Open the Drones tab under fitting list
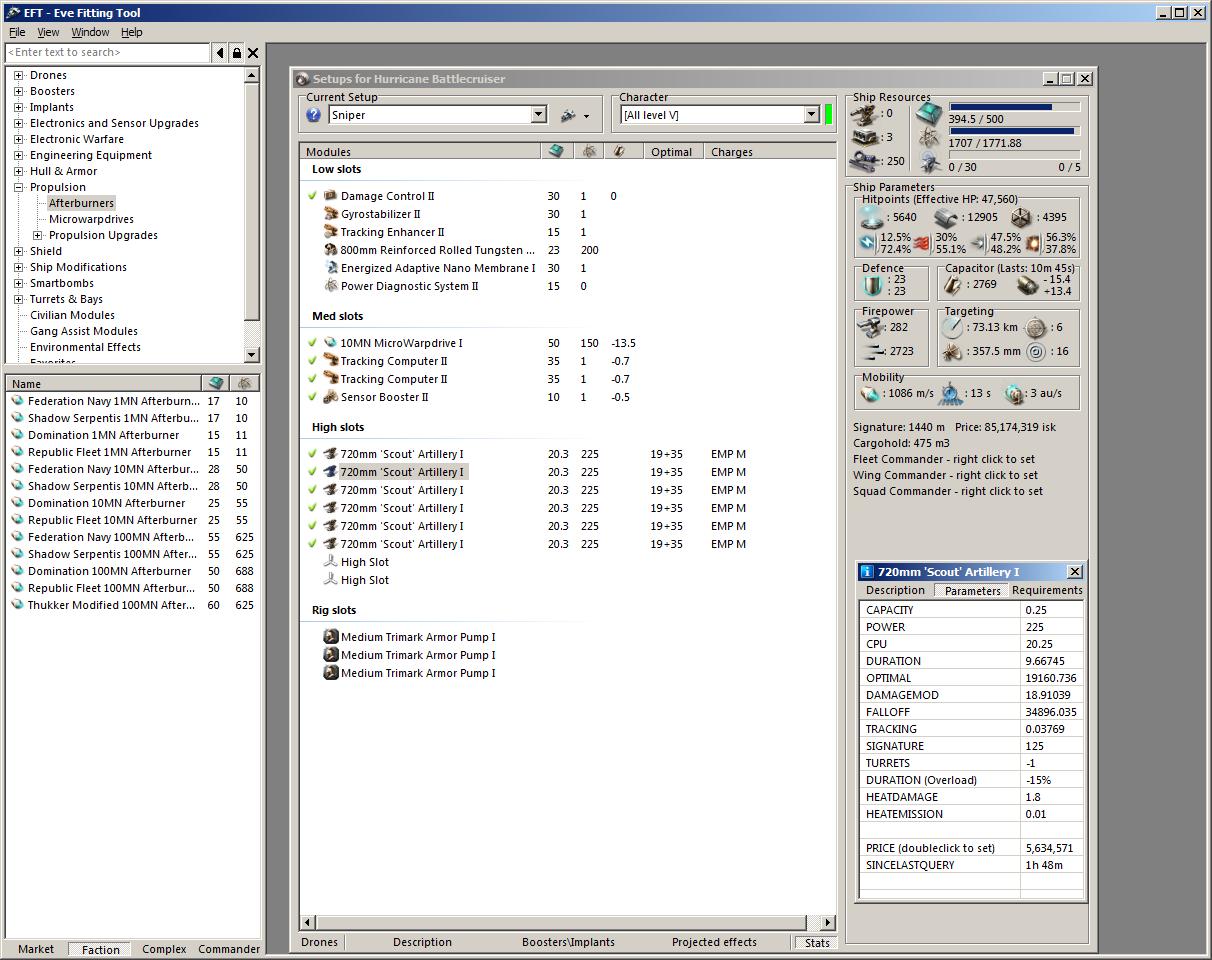Screen dimensions: 1212x960 320,942
